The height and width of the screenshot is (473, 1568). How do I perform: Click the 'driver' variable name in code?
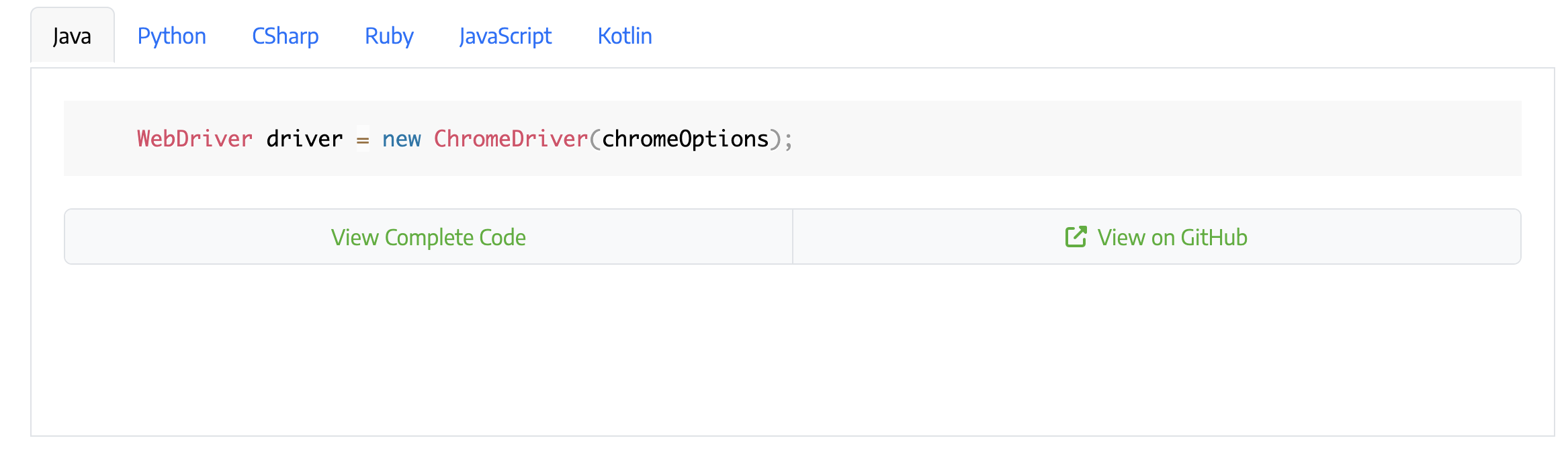(x=305, y=139)
